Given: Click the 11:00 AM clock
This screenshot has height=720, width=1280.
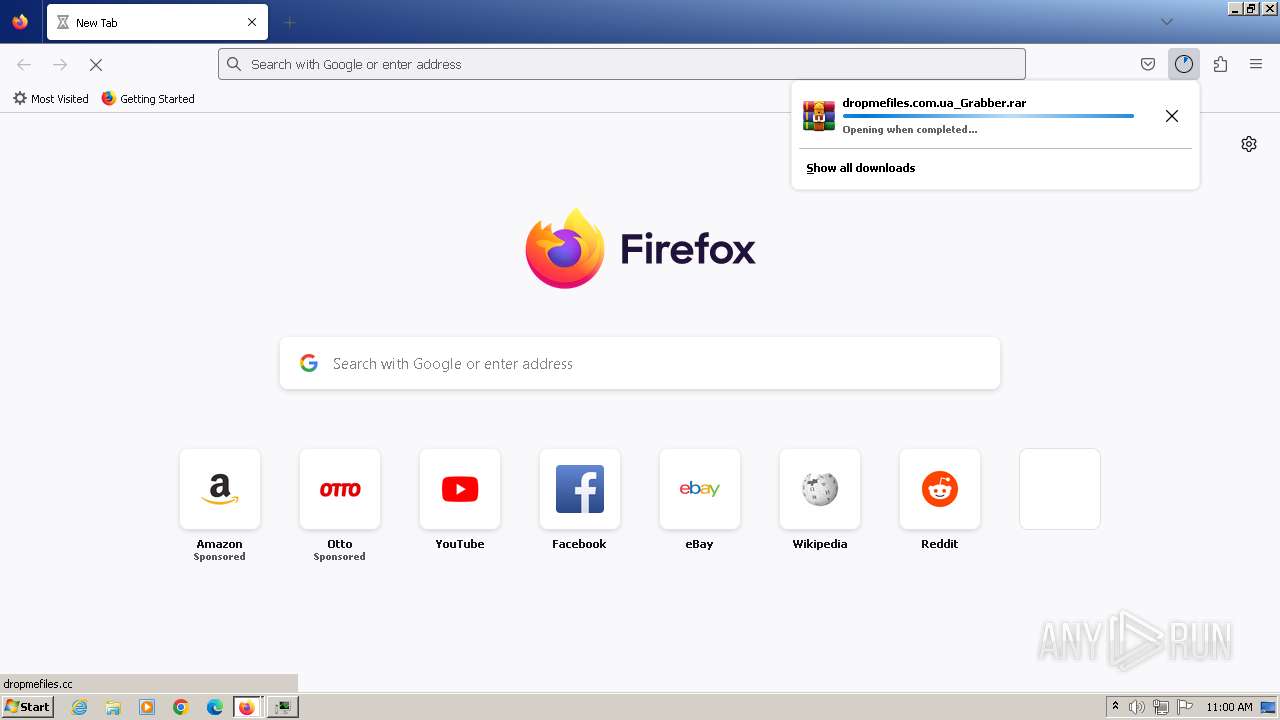Looking at the screenshot, I should (x=1229, y=707).
